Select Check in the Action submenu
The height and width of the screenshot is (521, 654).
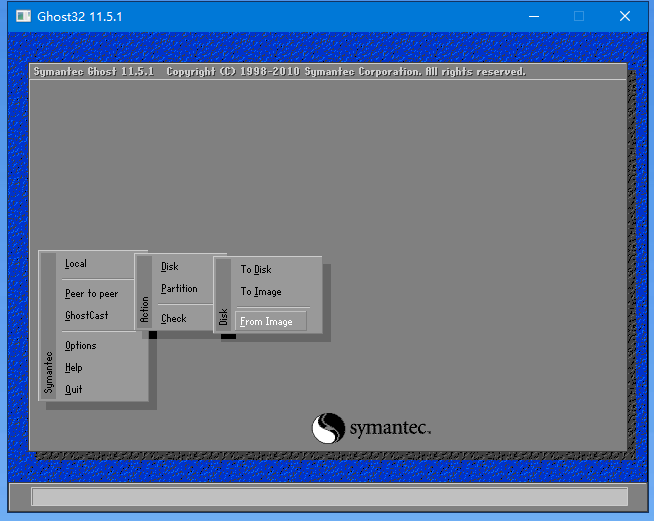pyautogui.click(x=174, y=319)
